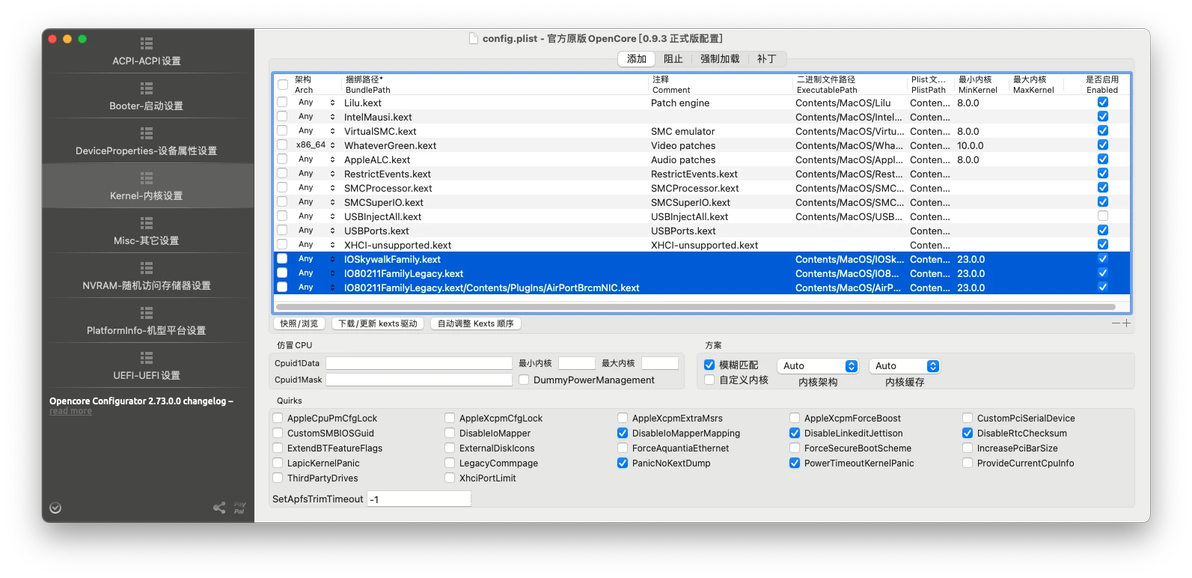This screenshot has width=1192, height=578.
Task: Open Arch selector for AppleALC.kext row
Action: [x=316, y=159]
